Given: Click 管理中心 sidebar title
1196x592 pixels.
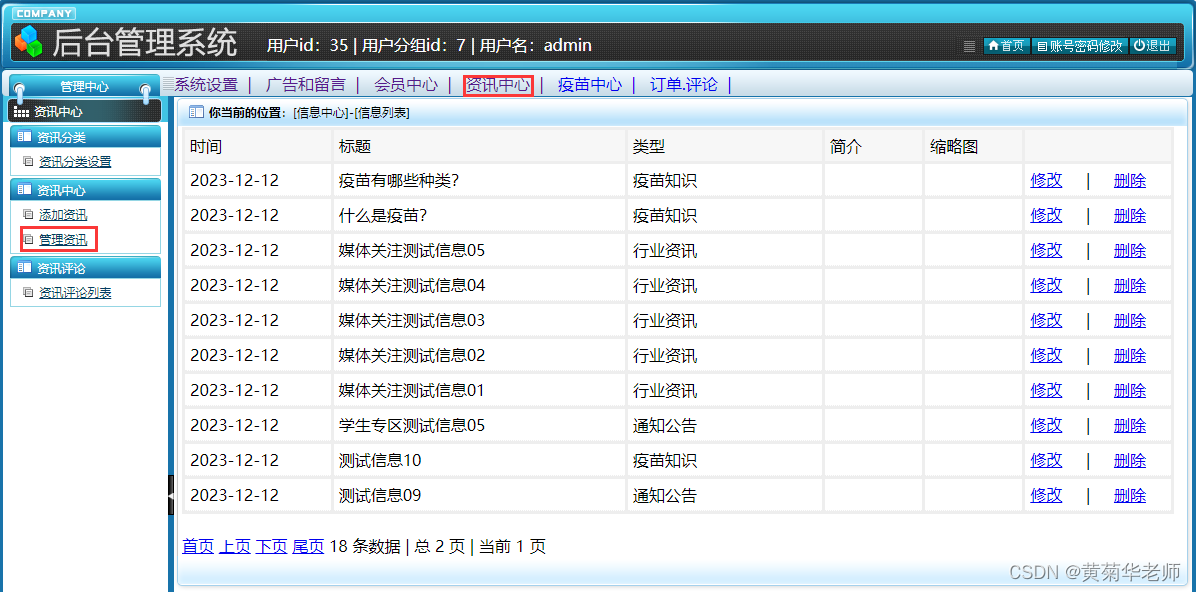Looking at the screenshot, I should point(84,87).
